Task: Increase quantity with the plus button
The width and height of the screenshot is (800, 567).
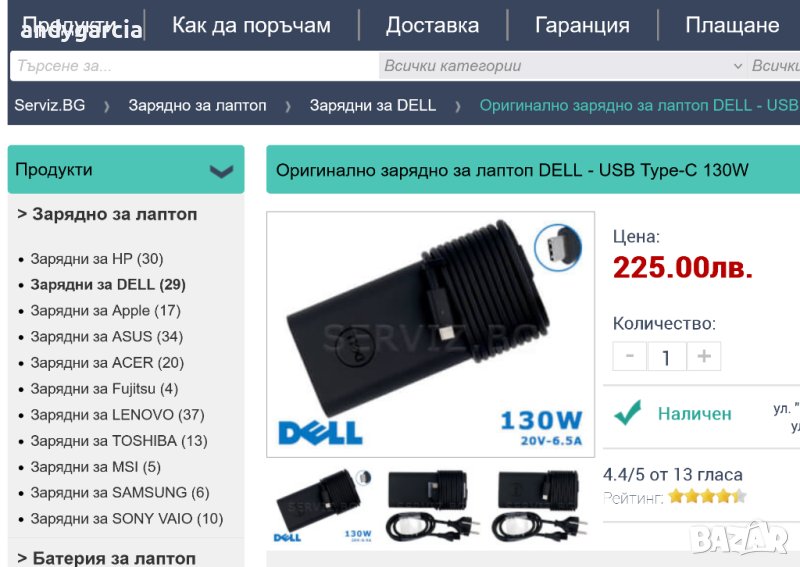Action: [704, 356]
